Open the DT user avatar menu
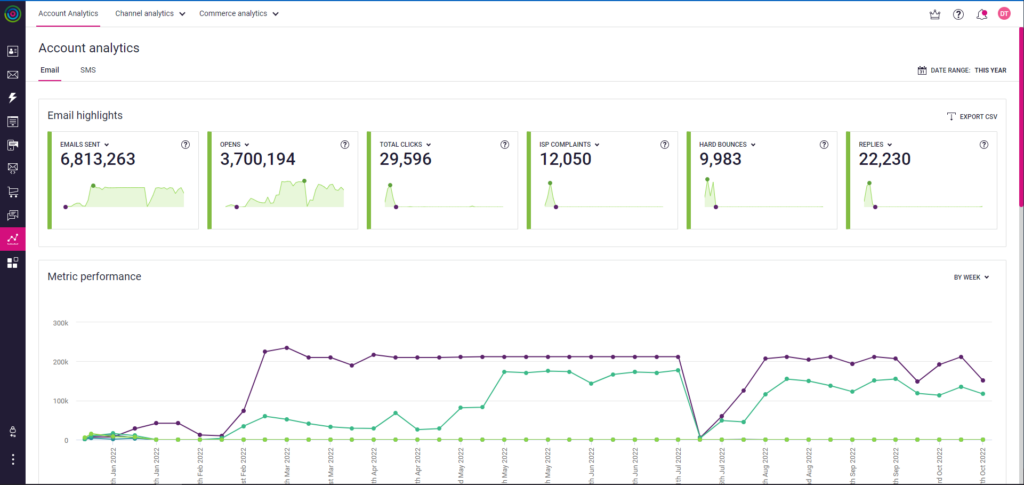The width and height of the screenshot is (1024, 485). pyautogui.click(x=1006, y=14)
